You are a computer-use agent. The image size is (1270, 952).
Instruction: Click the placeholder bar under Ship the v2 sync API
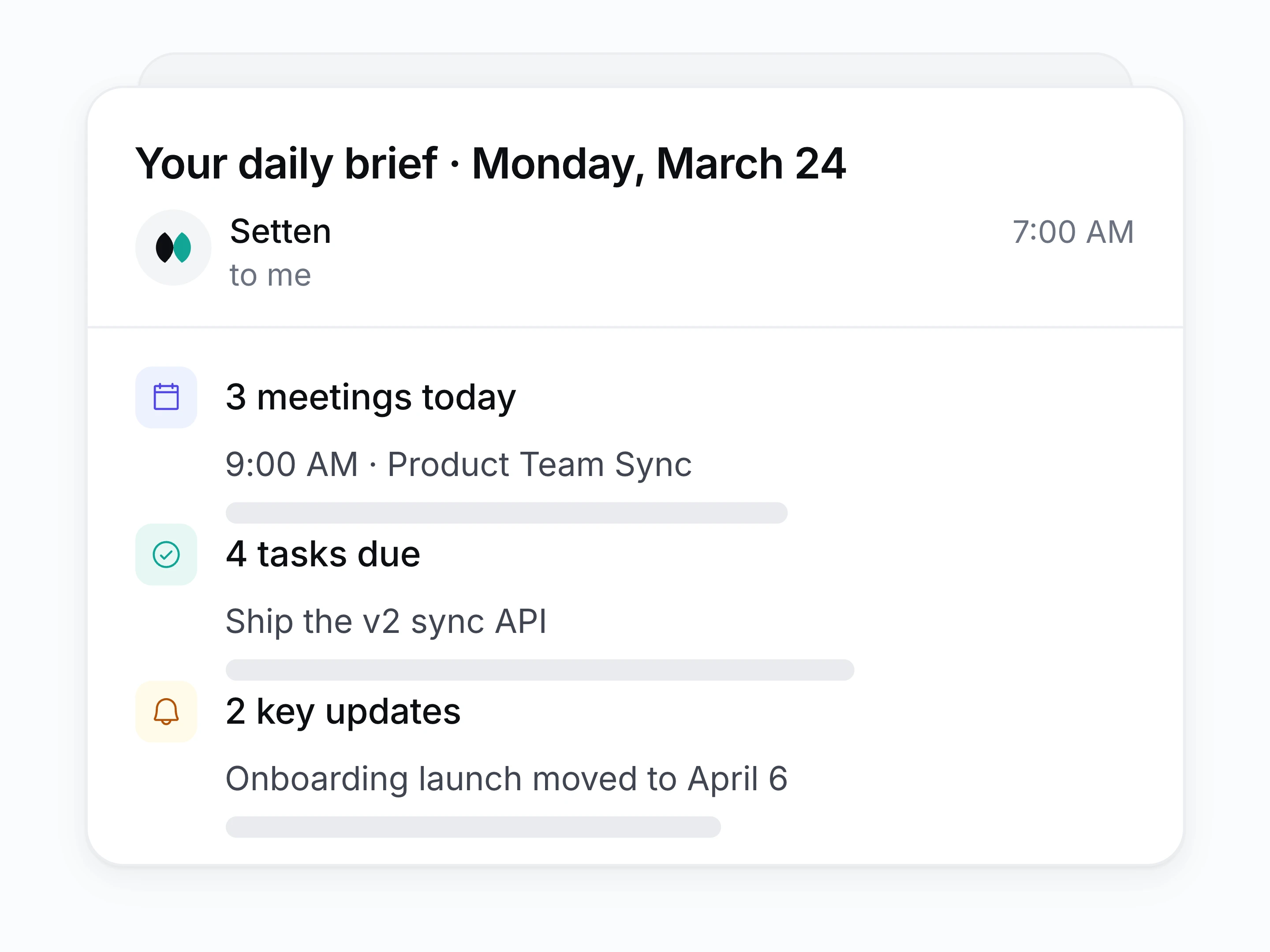(540, 670)
